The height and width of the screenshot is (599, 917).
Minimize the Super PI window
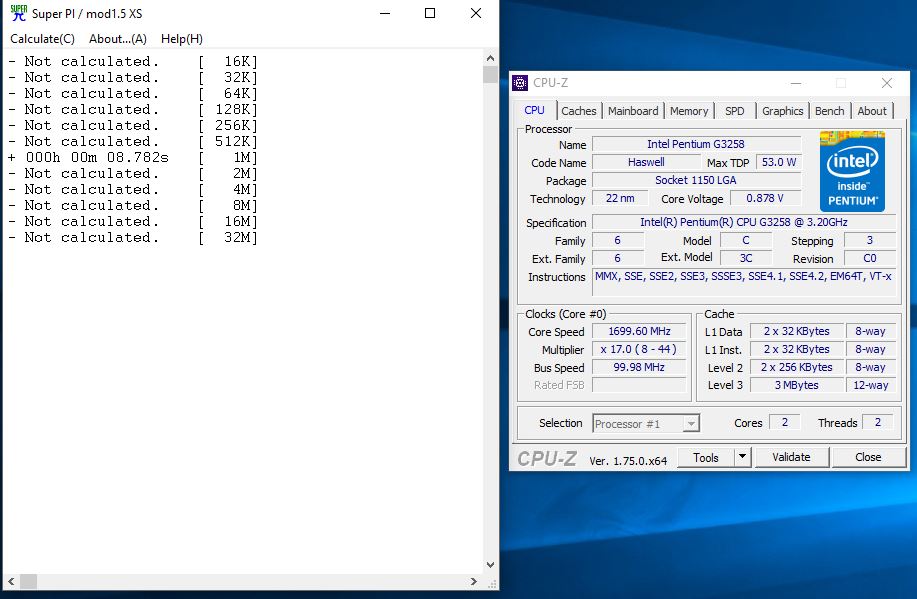coord(385,13)
